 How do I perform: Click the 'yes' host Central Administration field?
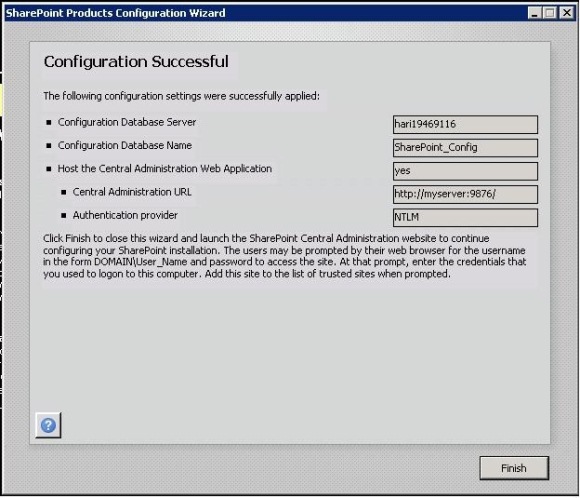pos(465,171)
